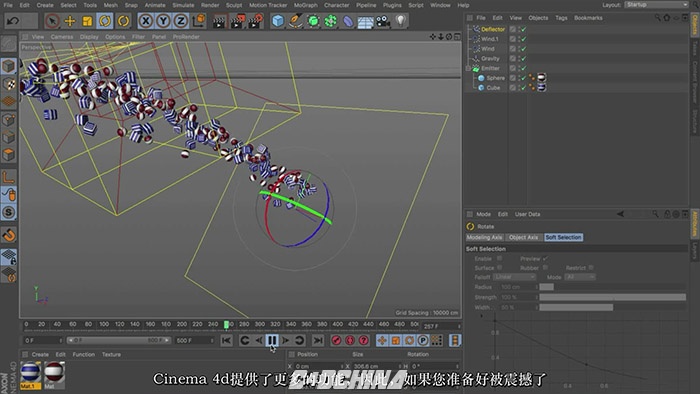Click the Undo arrow icon
700x394 pixels.
click(13, 21)
